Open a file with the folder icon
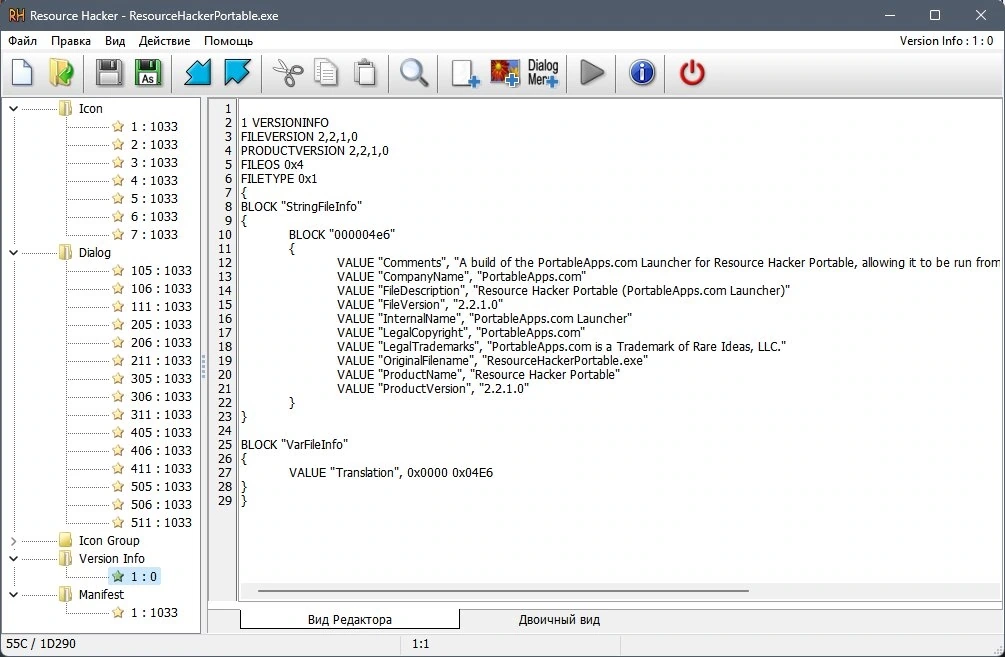The image size is (1005, 657). pyautogui.click(x=61, y=73)
